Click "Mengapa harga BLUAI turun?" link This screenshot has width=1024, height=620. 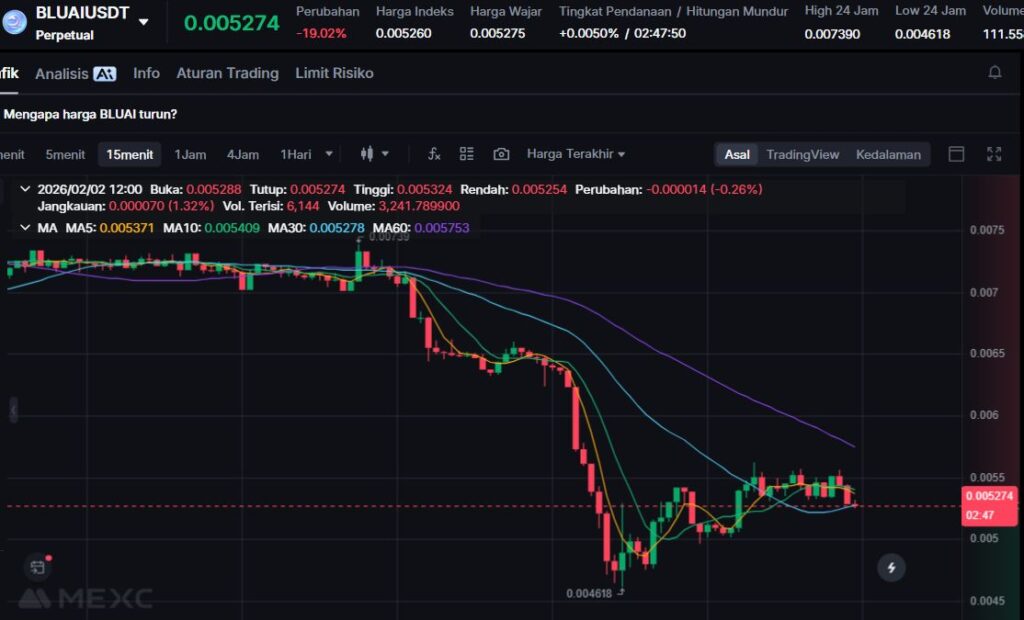click(90, 114)
